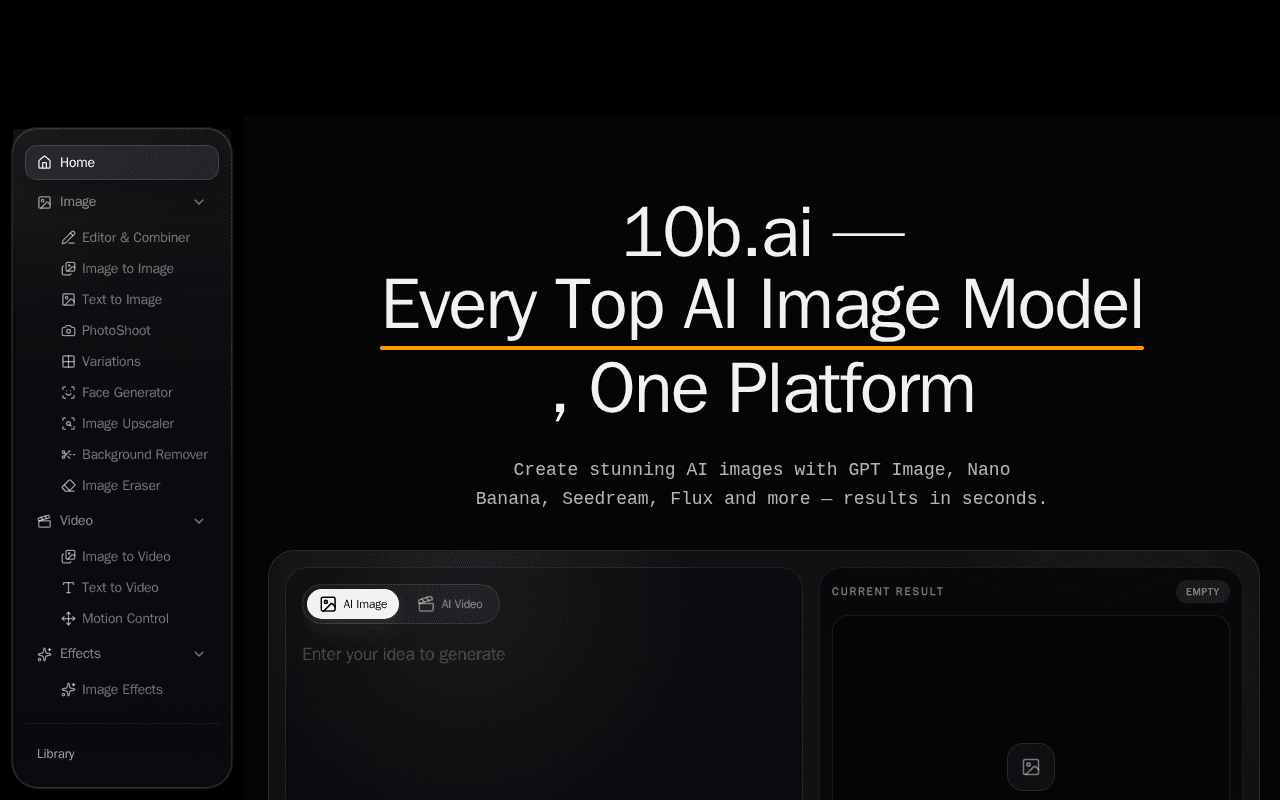Click the Image to Image icon

pyautogui.click(x=68, y=269)
